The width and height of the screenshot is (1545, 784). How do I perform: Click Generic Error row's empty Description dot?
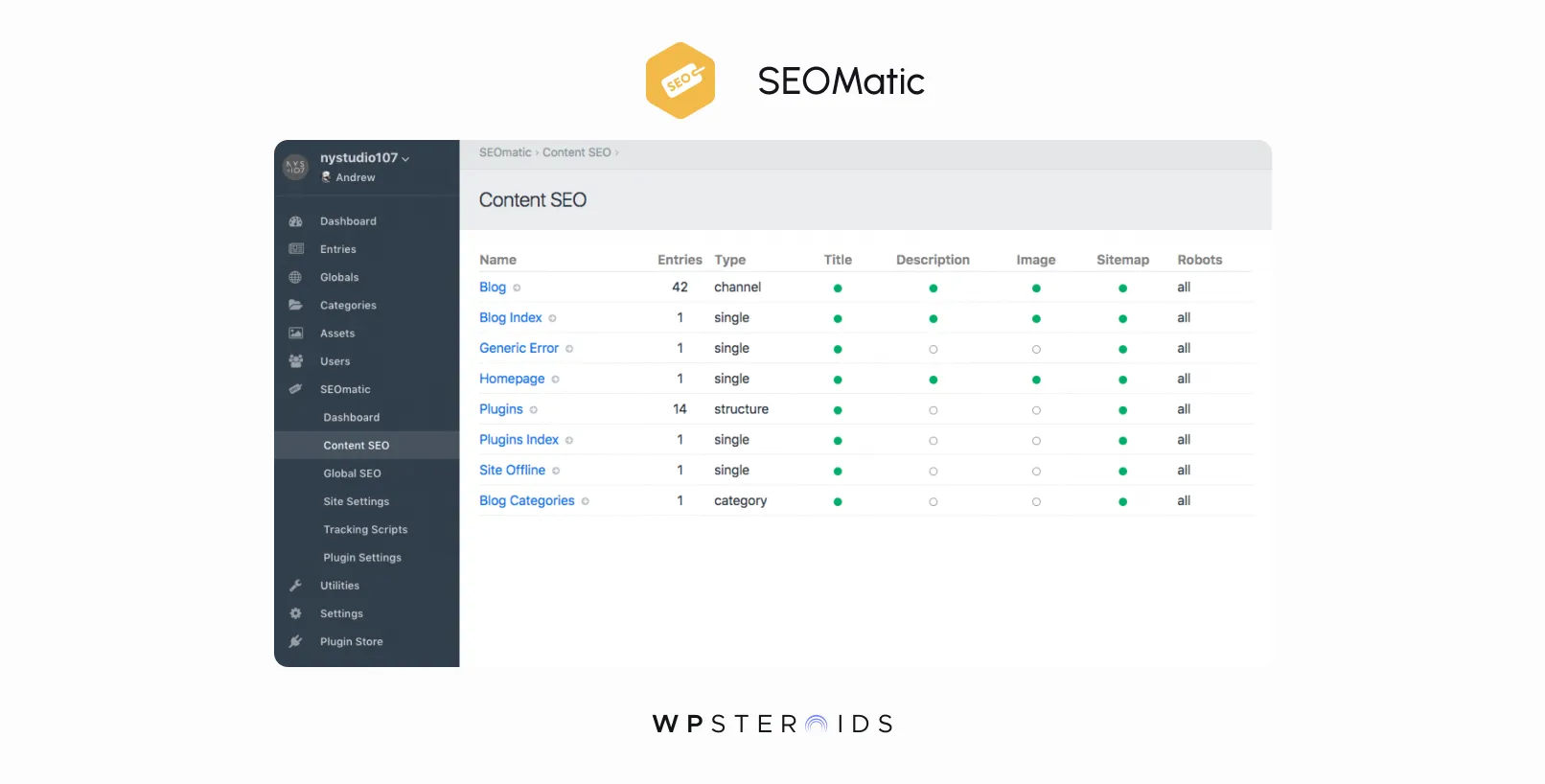(x=934, y=349)
